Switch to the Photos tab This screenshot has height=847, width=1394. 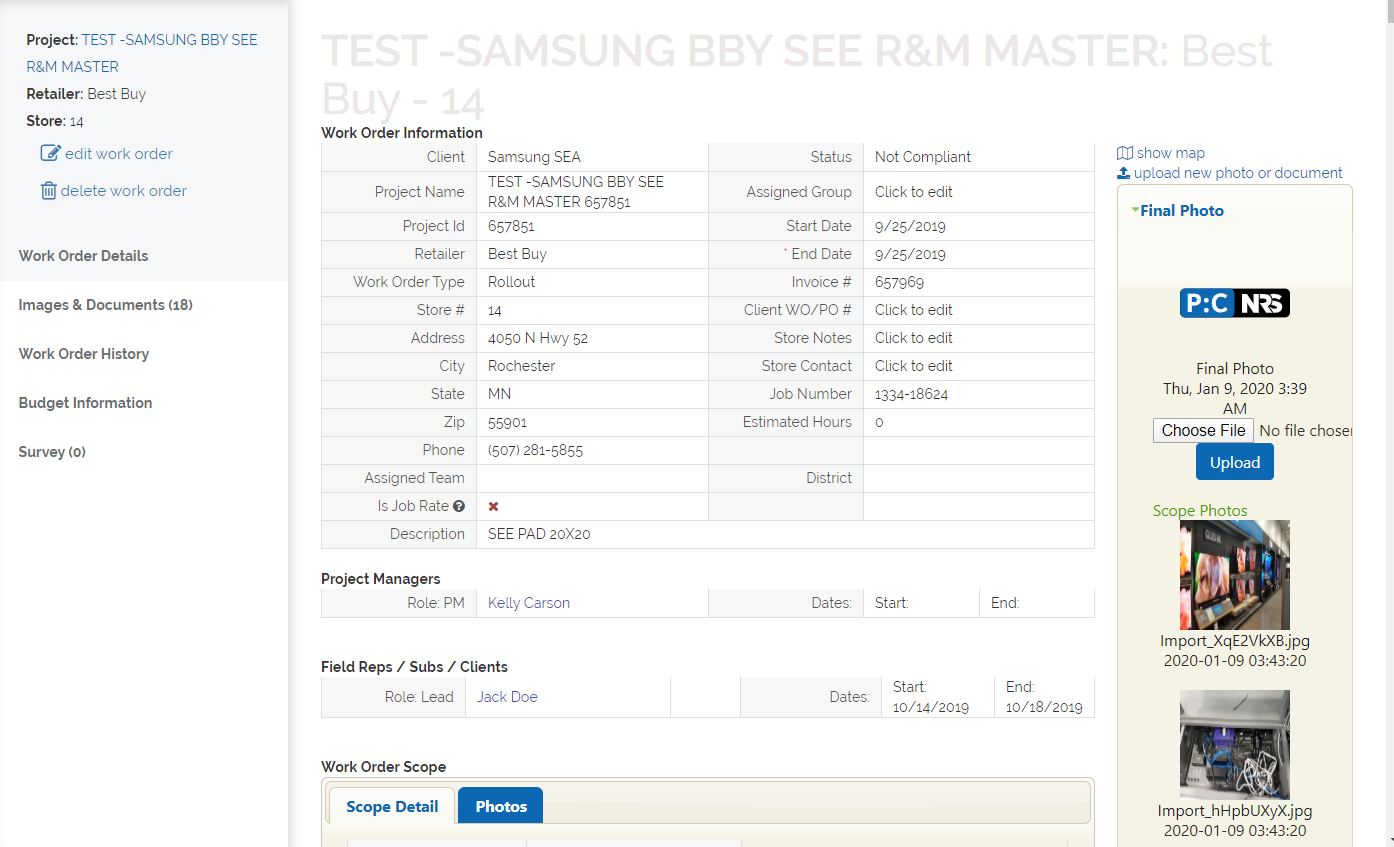501,806
